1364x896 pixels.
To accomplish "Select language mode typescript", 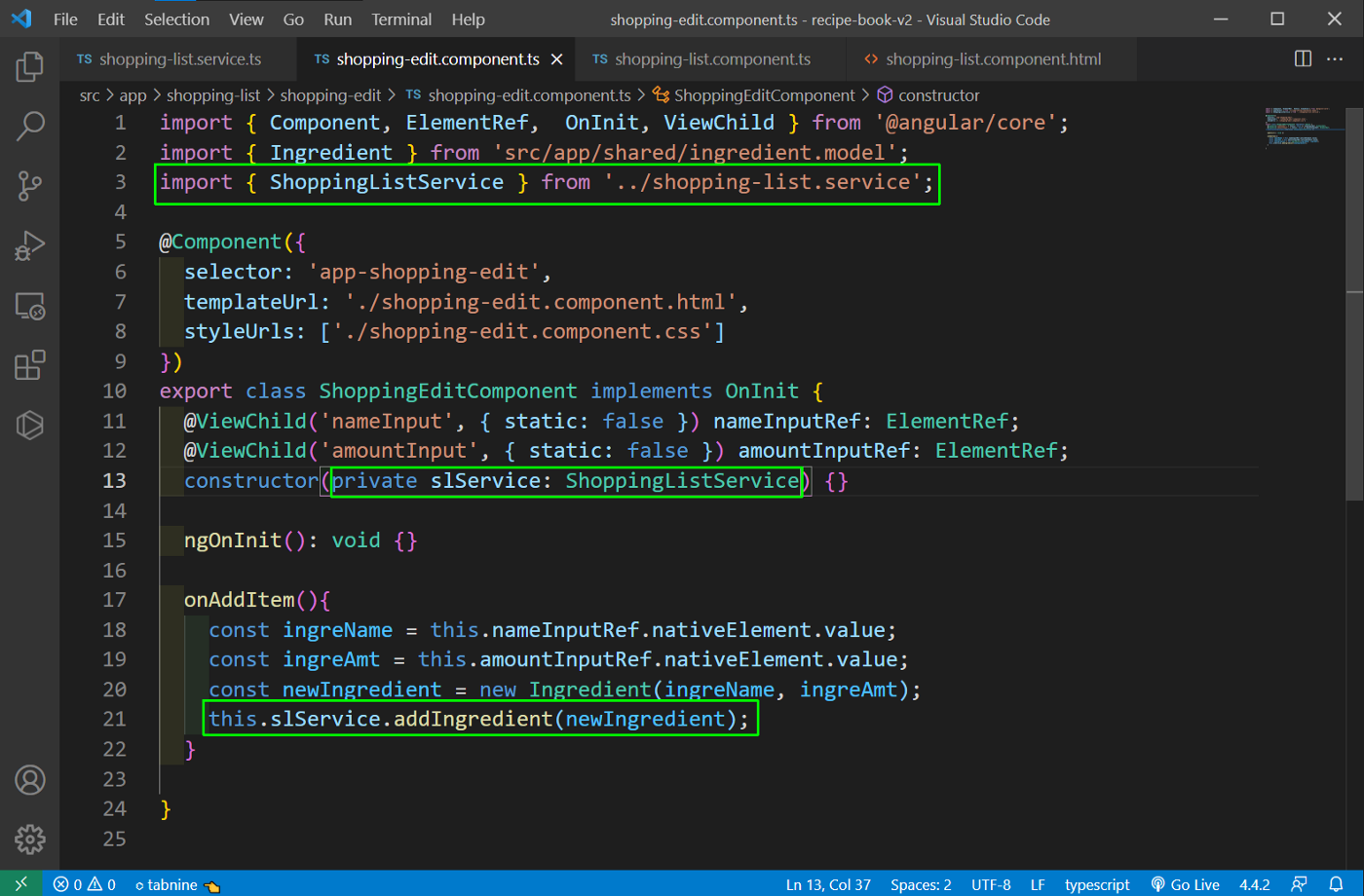I will click(1097, 884).
